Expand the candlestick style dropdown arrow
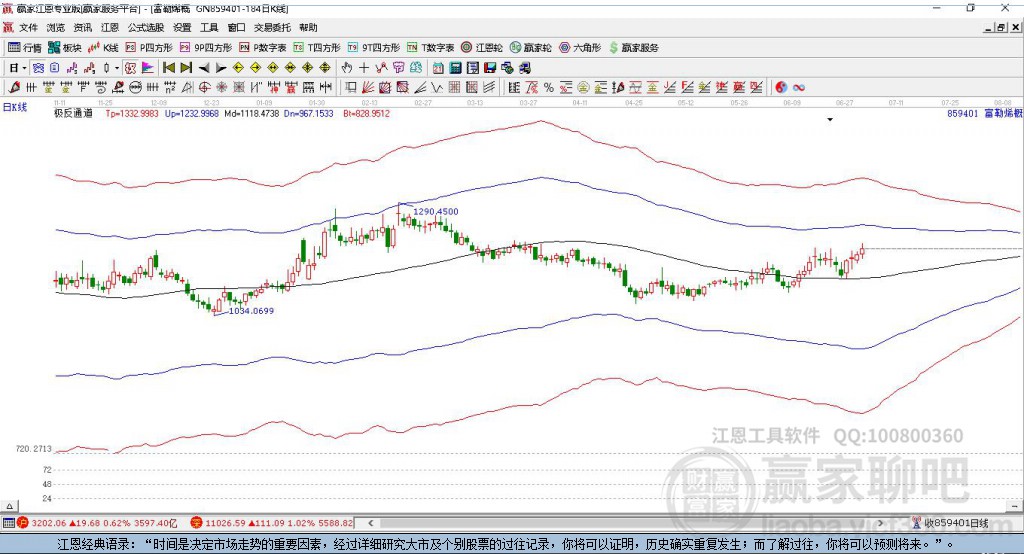This screenshot has width=1024, height=554. pos(117,68)
